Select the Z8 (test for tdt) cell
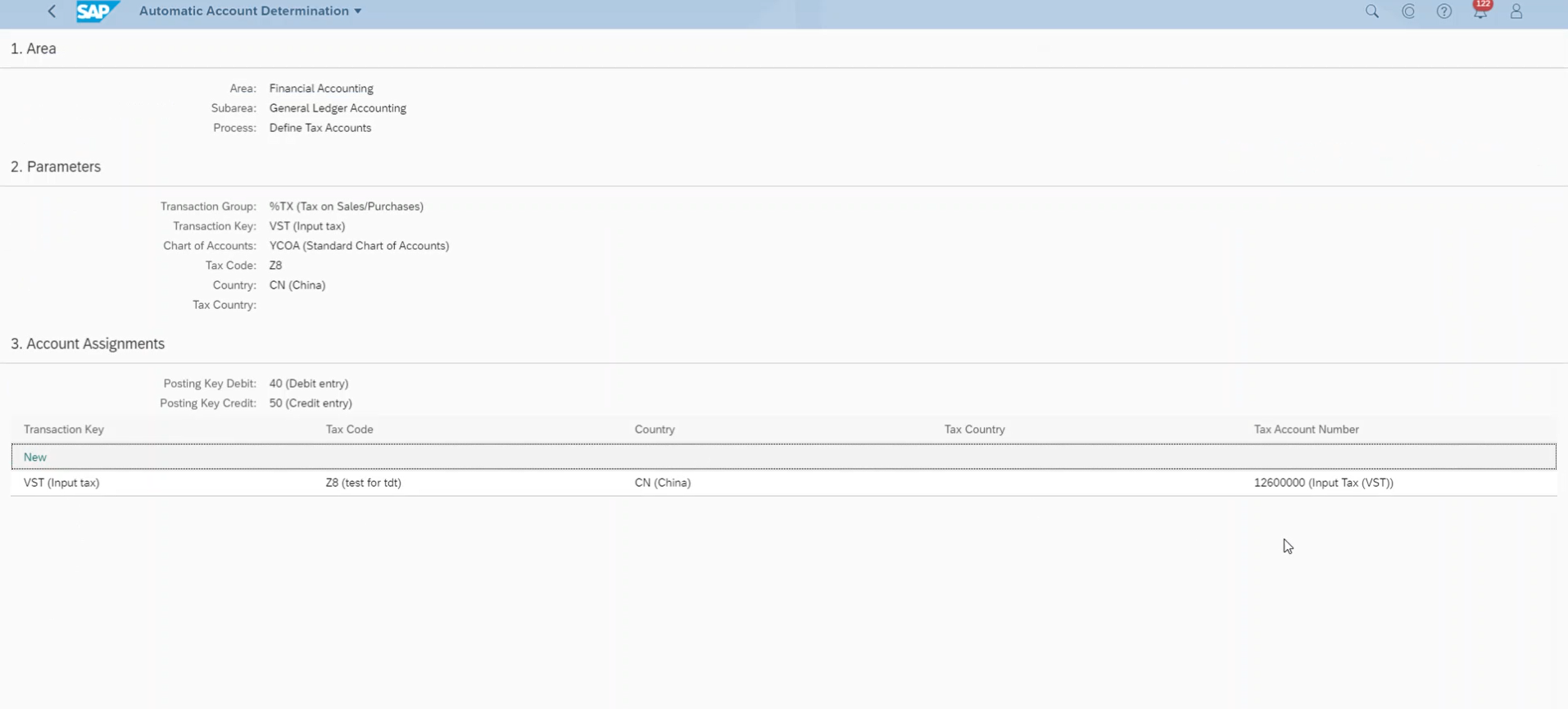This screenshot has height=709, width=1568. click(x=363, y=483)
